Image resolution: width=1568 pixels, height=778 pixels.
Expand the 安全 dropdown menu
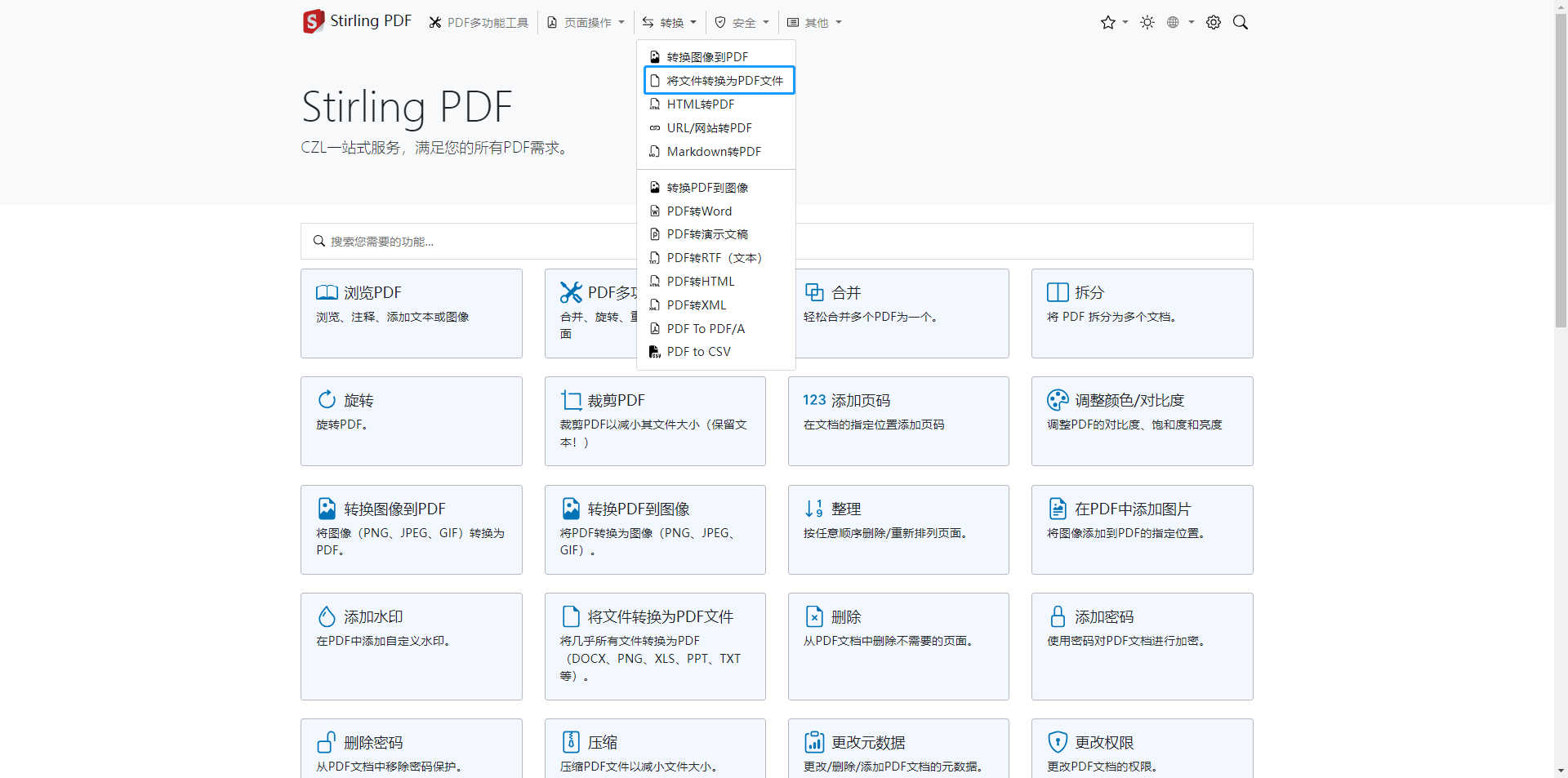[742, 23]
